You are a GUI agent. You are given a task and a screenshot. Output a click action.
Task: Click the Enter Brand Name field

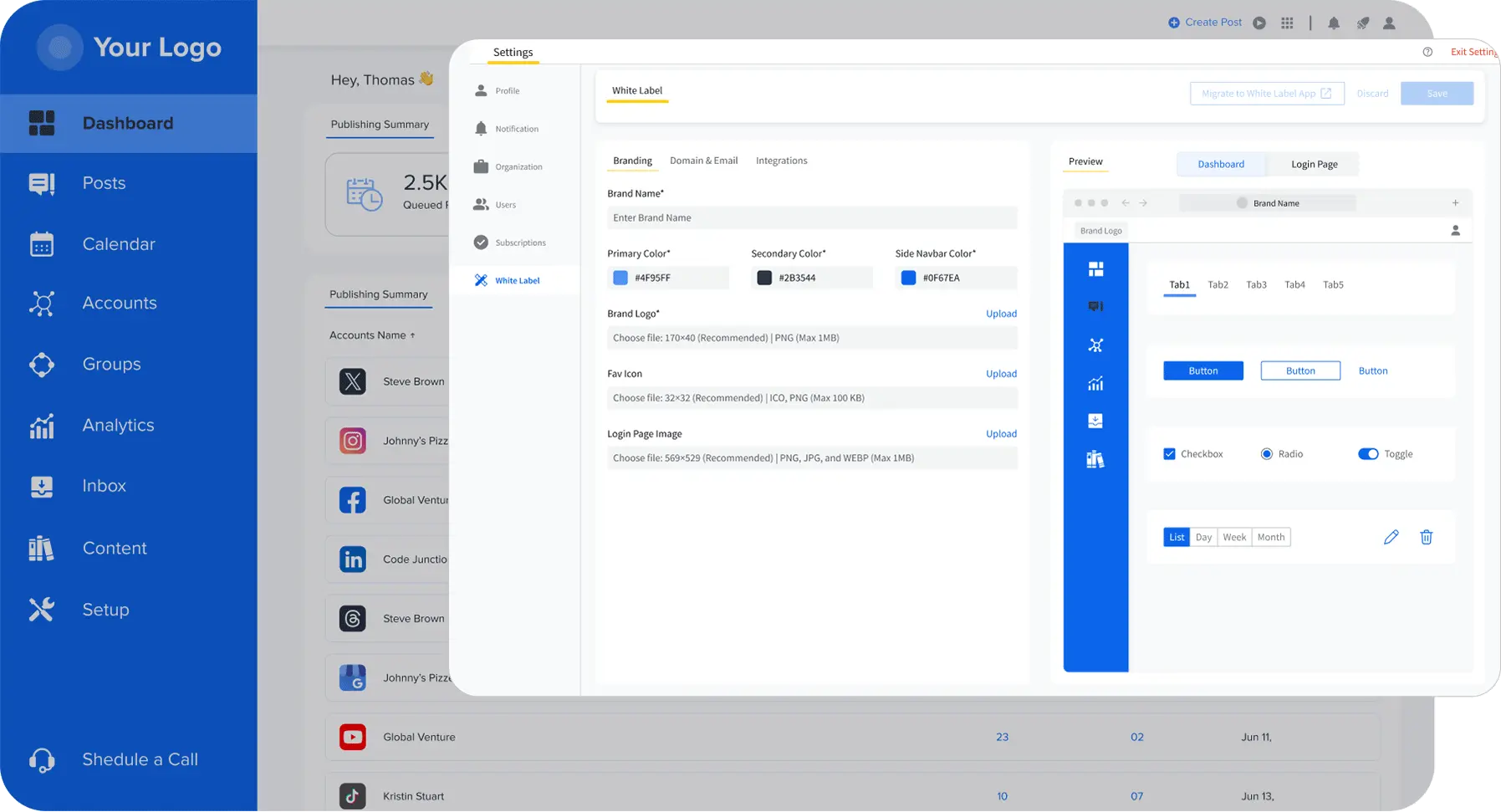(x=811, y=217)
